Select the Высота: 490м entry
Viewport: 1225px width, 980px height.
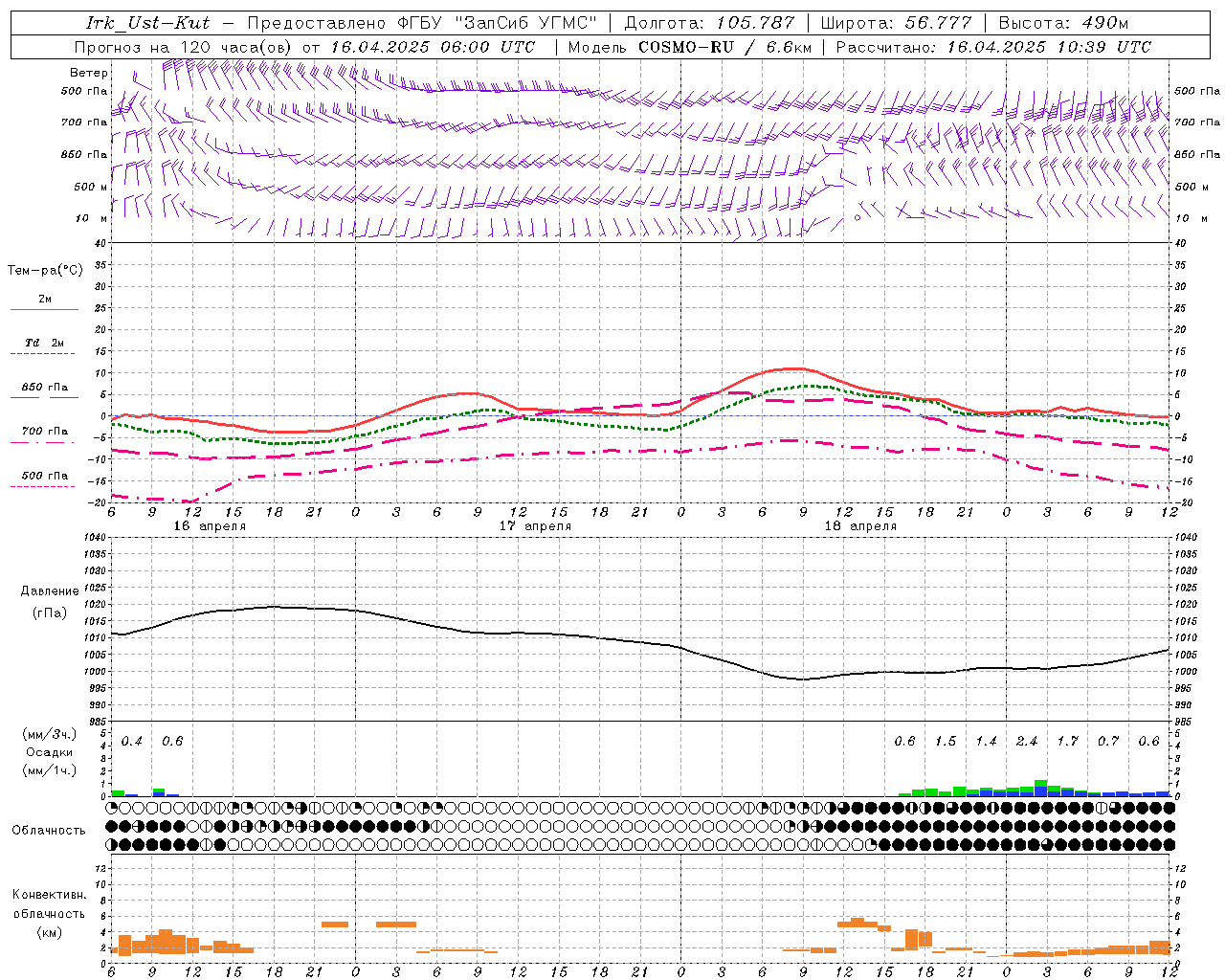(x=1063, y=23)
